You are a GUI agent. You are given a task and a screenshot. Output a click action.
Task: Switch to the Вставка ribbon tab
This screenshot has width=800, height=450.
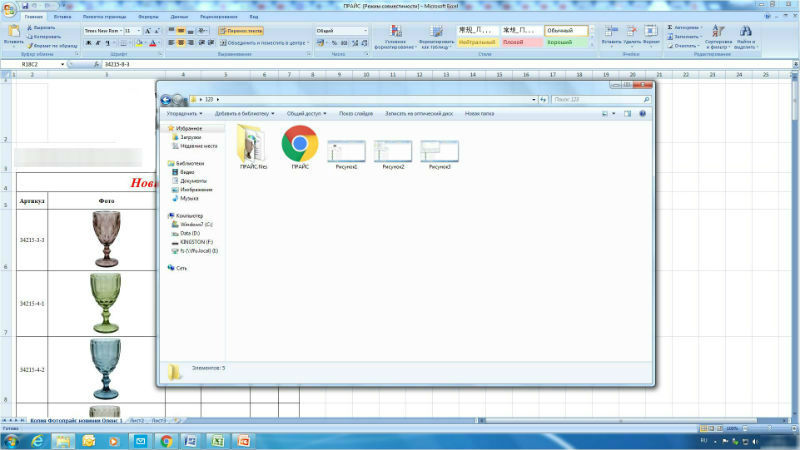tap(62, 17)
